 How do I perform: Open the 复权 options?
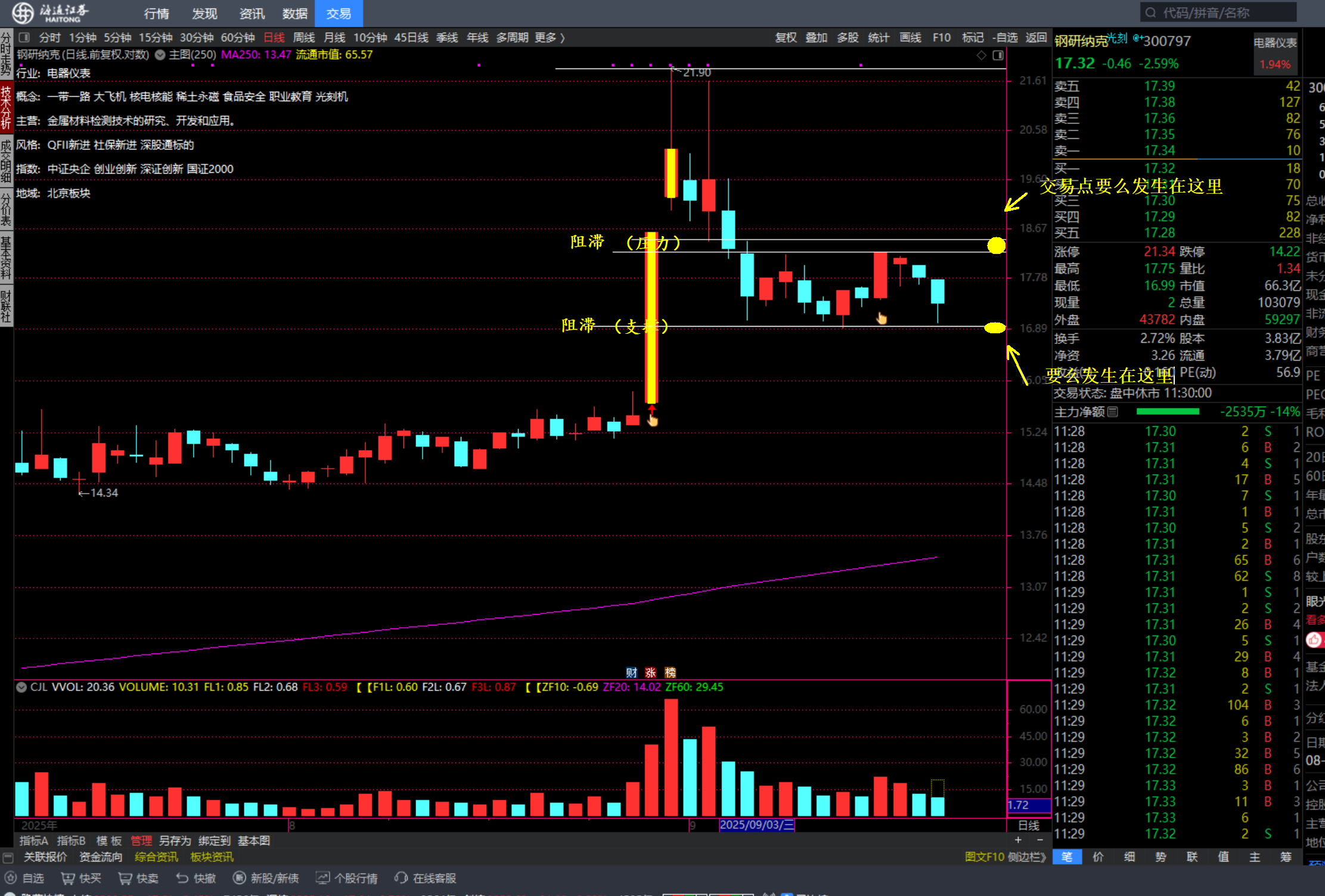[x=786, y=38]
